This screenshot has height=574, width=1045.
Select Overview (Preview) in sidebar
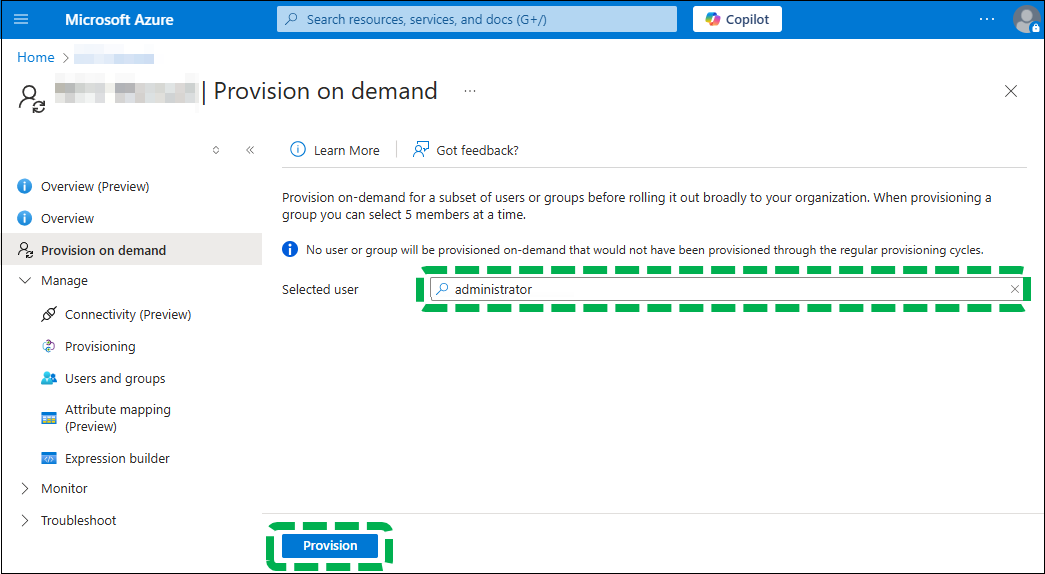(94, 186)
